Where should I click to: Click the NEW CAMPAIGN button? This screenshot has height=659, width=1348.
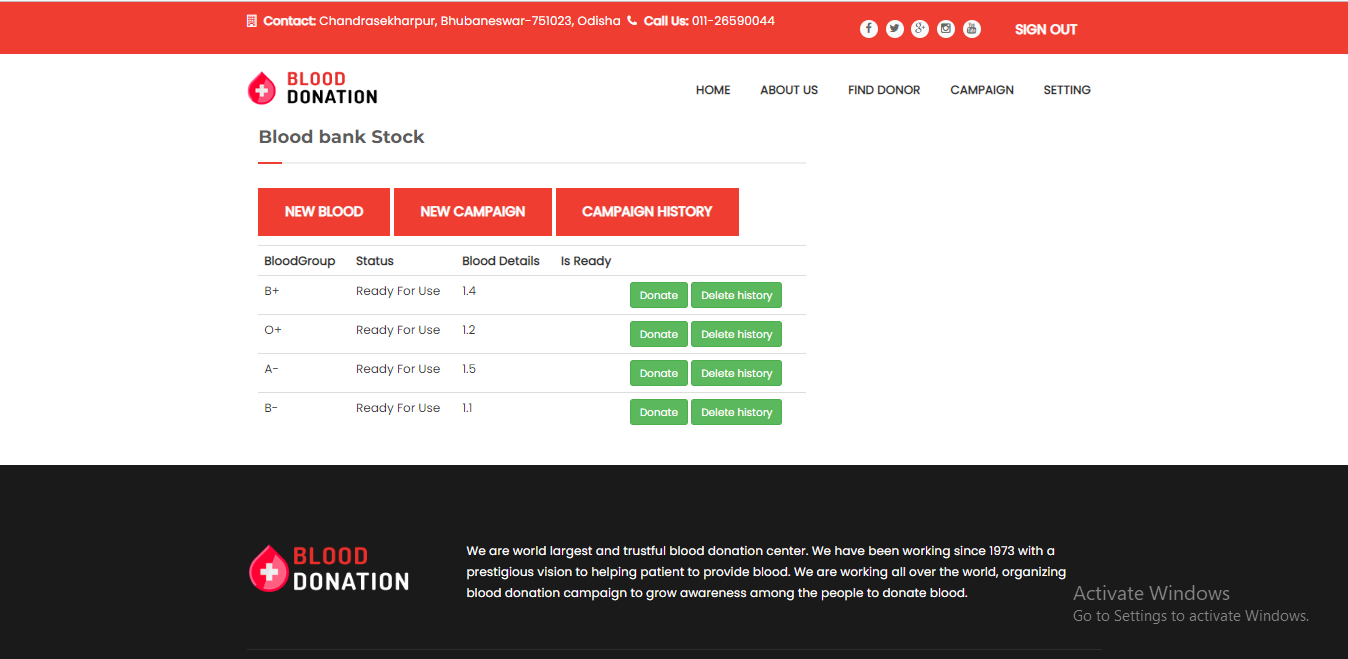pos(472,211)
